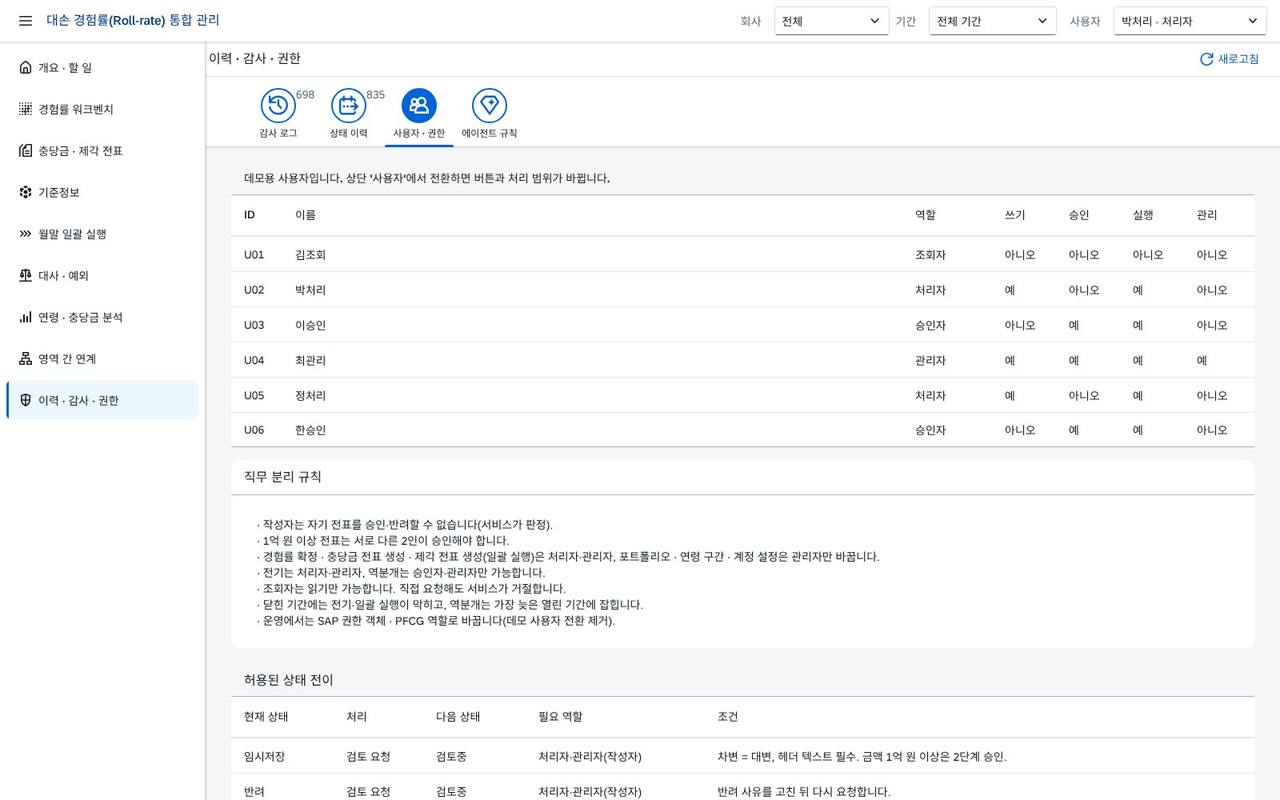Screen dimensions: 1280x800
Task: Click the shield icon for 이력 · 감사 · 권한
Action: [25, 400]
